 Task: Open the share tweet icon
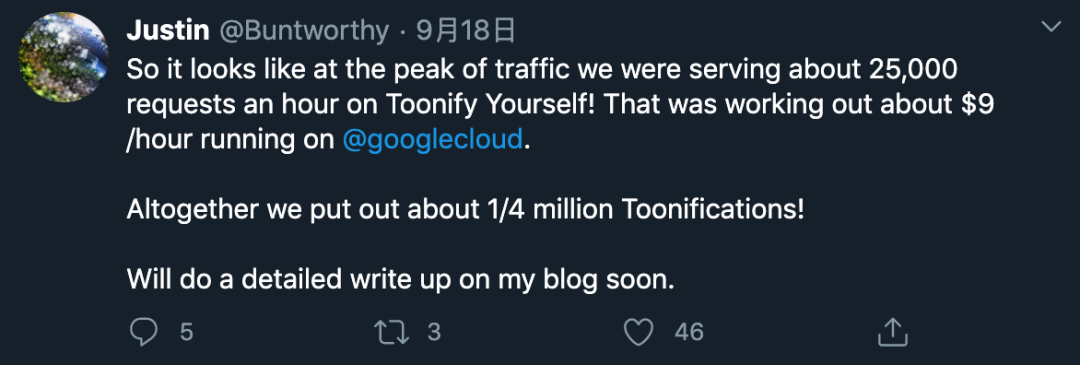pos(893,332)
